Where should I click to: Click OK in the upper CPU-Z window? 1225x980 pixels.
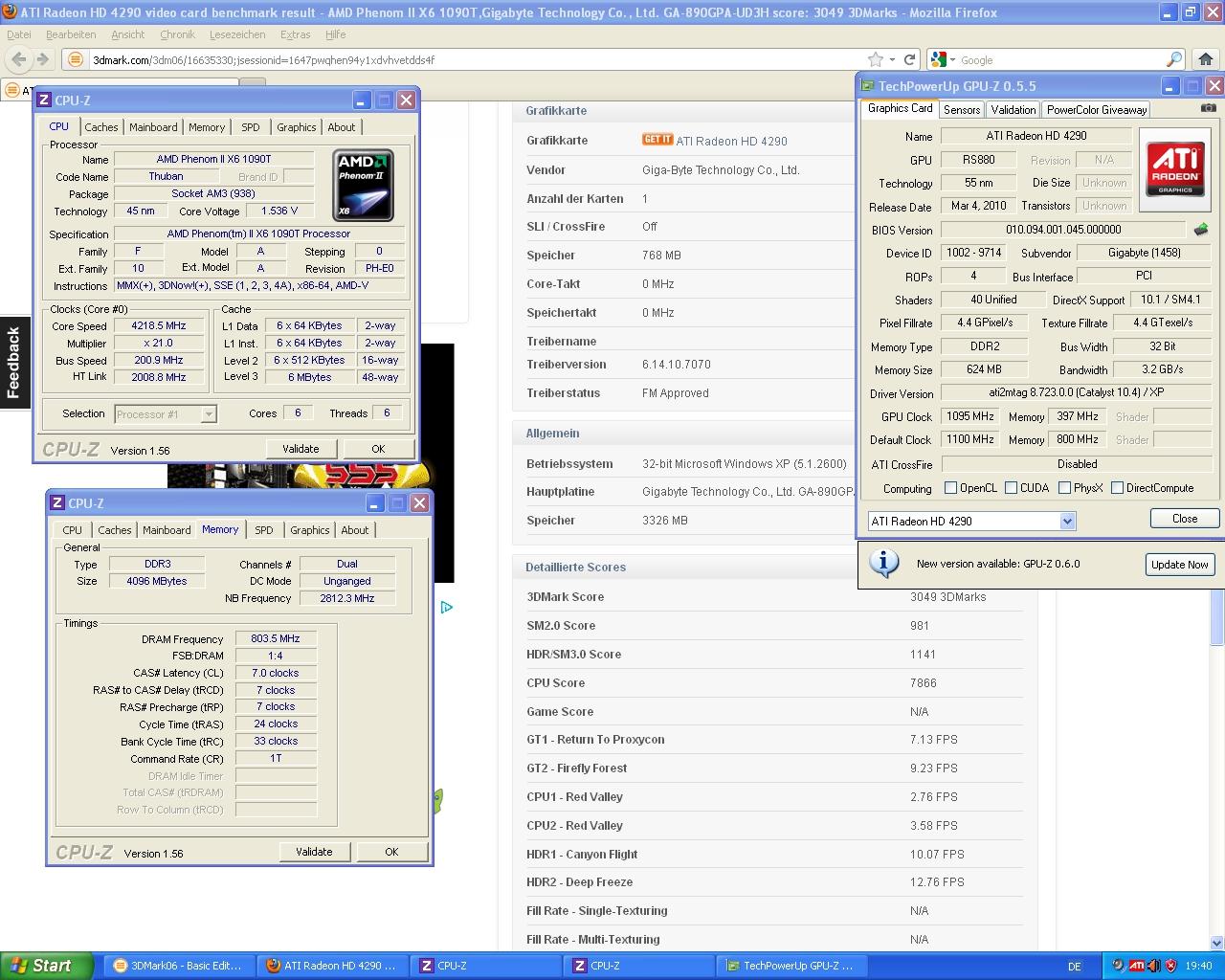[x=378, y=449]
